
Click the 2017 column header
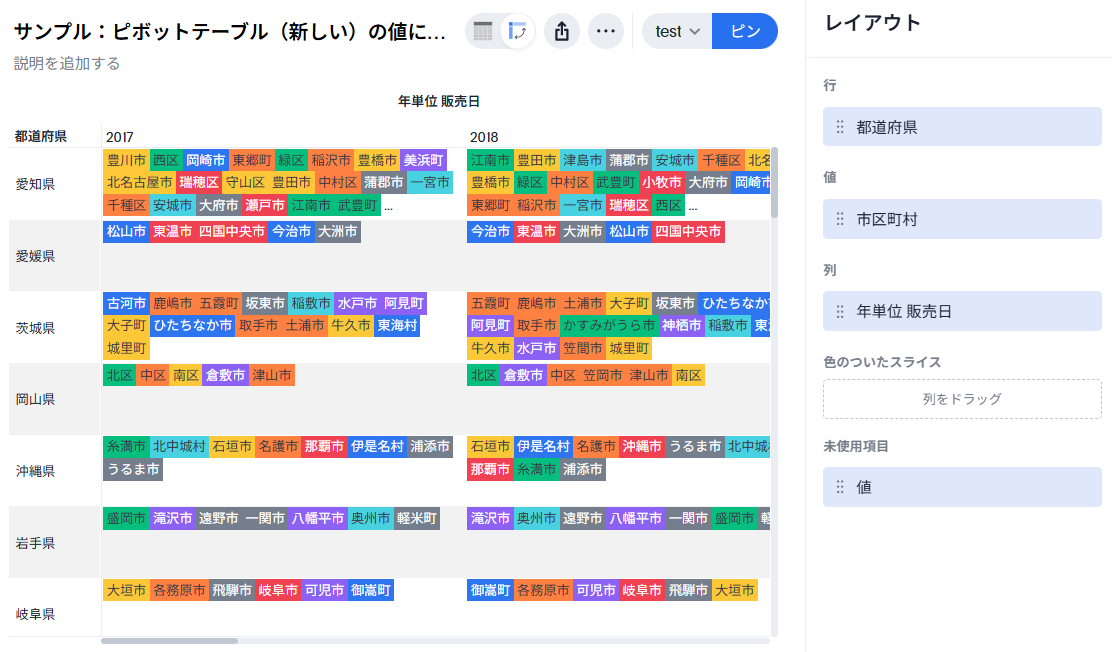pos(120,137)
